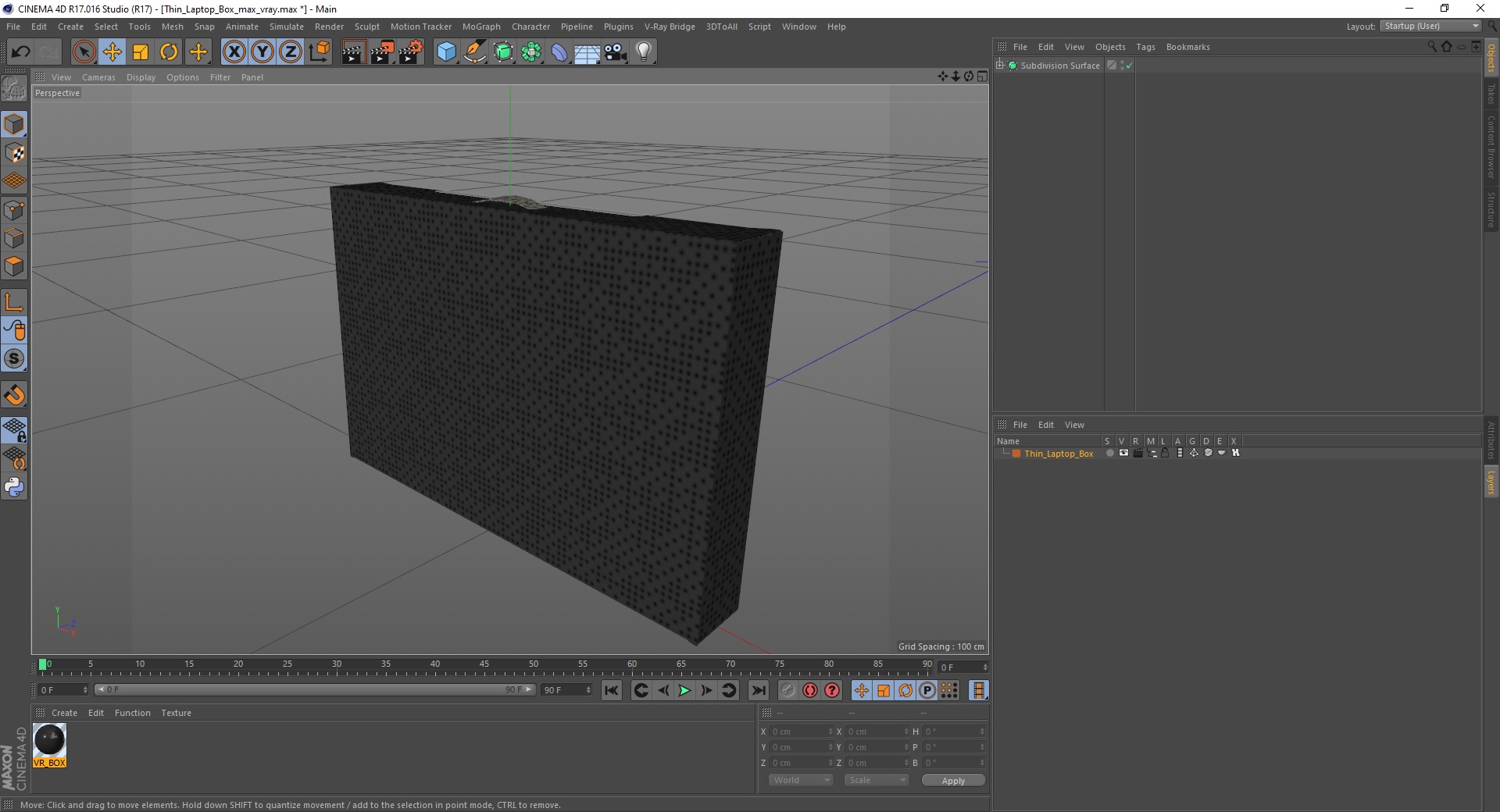
Task: Open Edit Render Settings icon
Action: click(x=411, y=52)
